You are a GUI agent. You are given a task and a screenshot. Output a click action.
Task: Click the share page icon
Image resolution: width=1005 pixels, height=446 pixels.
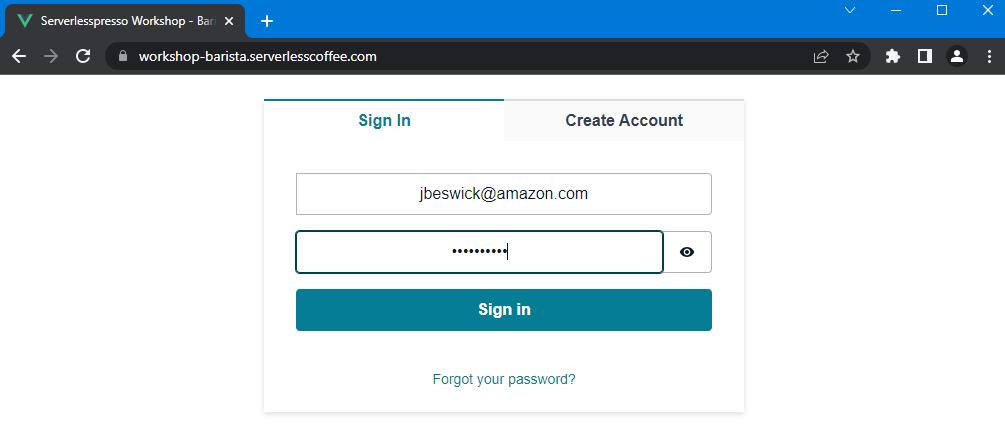point(821,56)
